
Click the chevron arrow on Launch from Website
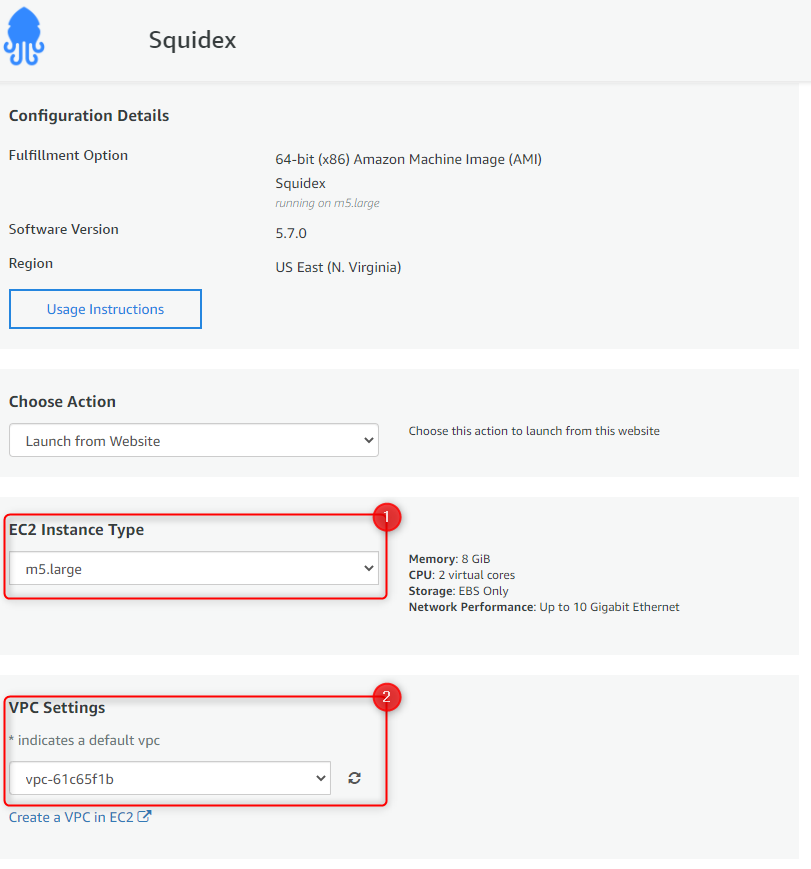(369, 440)
